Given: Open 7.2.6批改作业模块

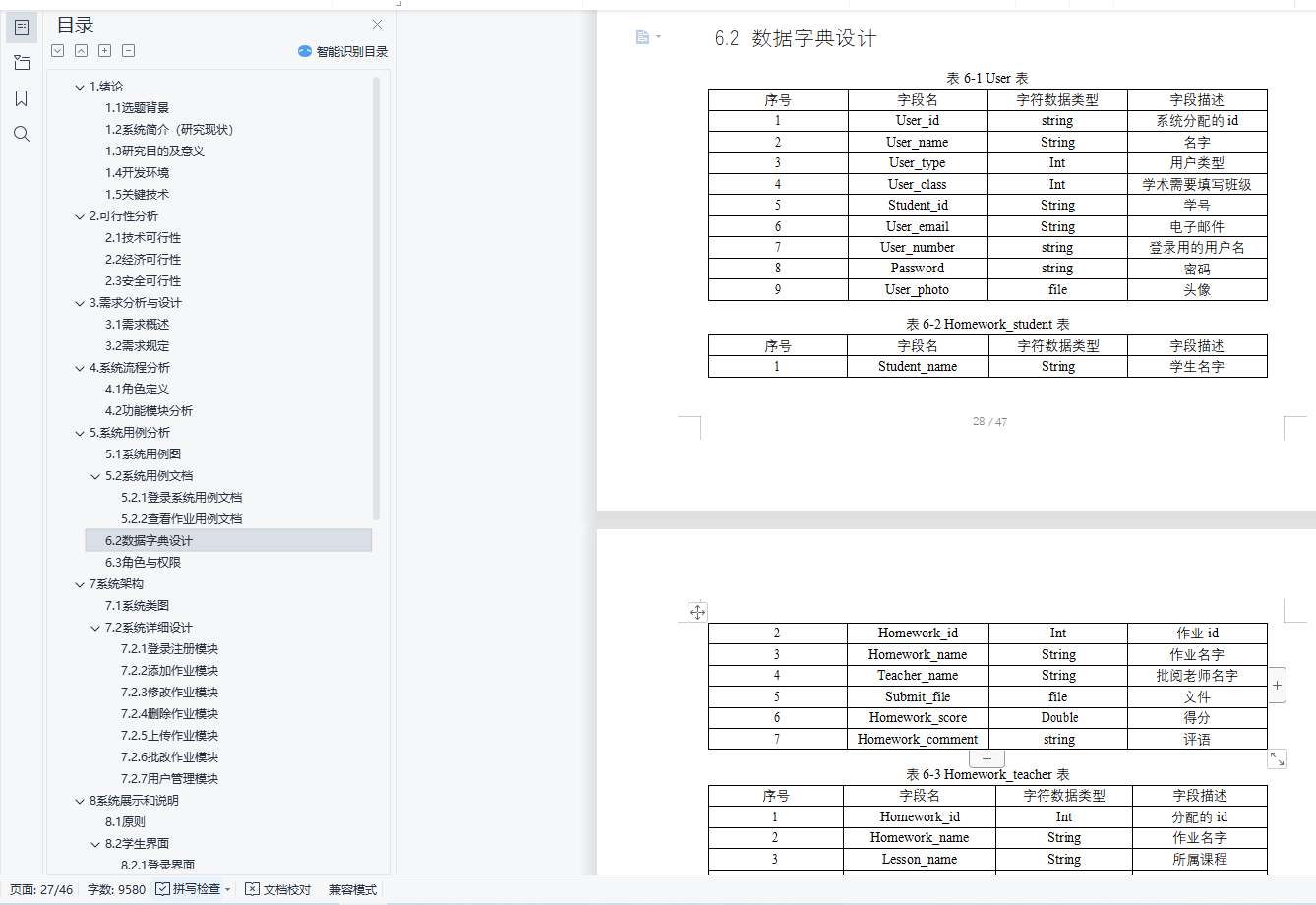Looking at the screenshot, I should [169, 757].
